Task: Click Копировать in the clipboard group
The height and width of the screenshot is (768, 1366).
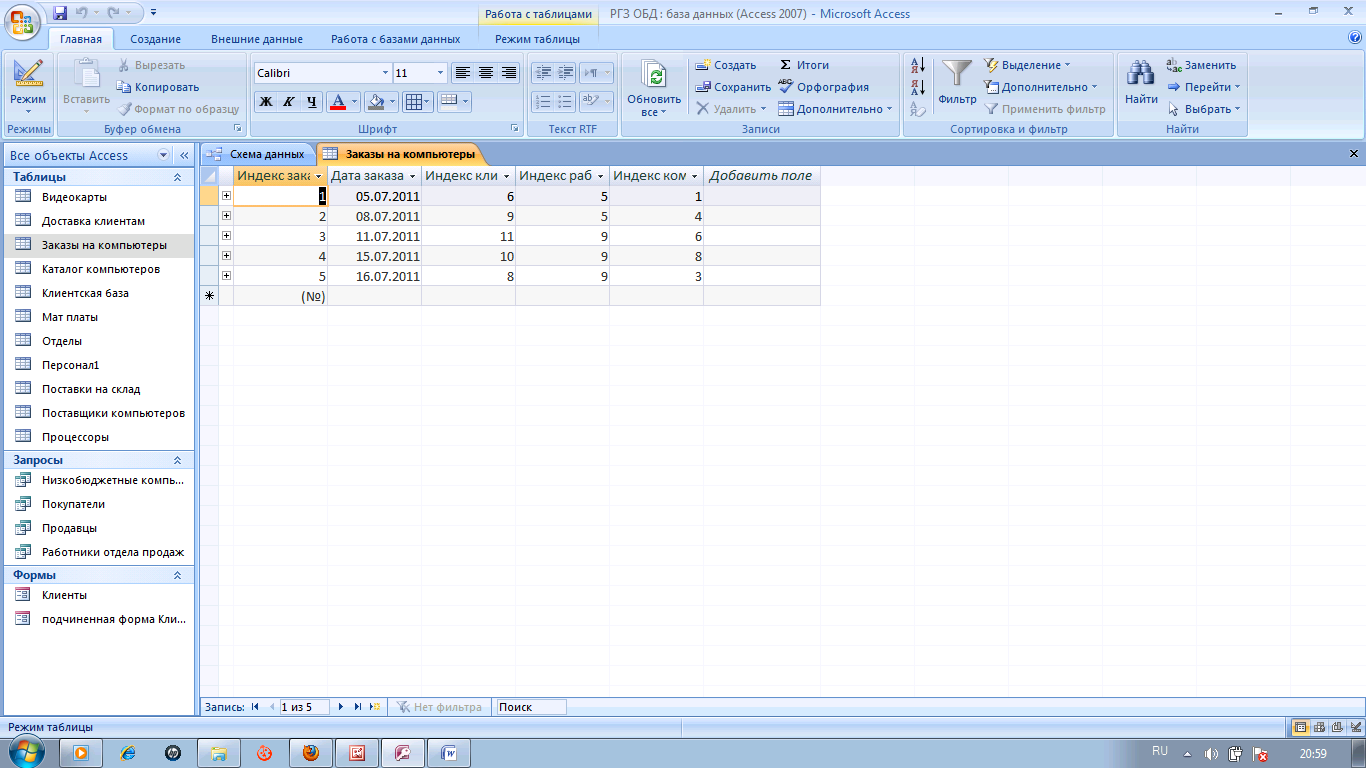Action: click(x=159, y=87)
